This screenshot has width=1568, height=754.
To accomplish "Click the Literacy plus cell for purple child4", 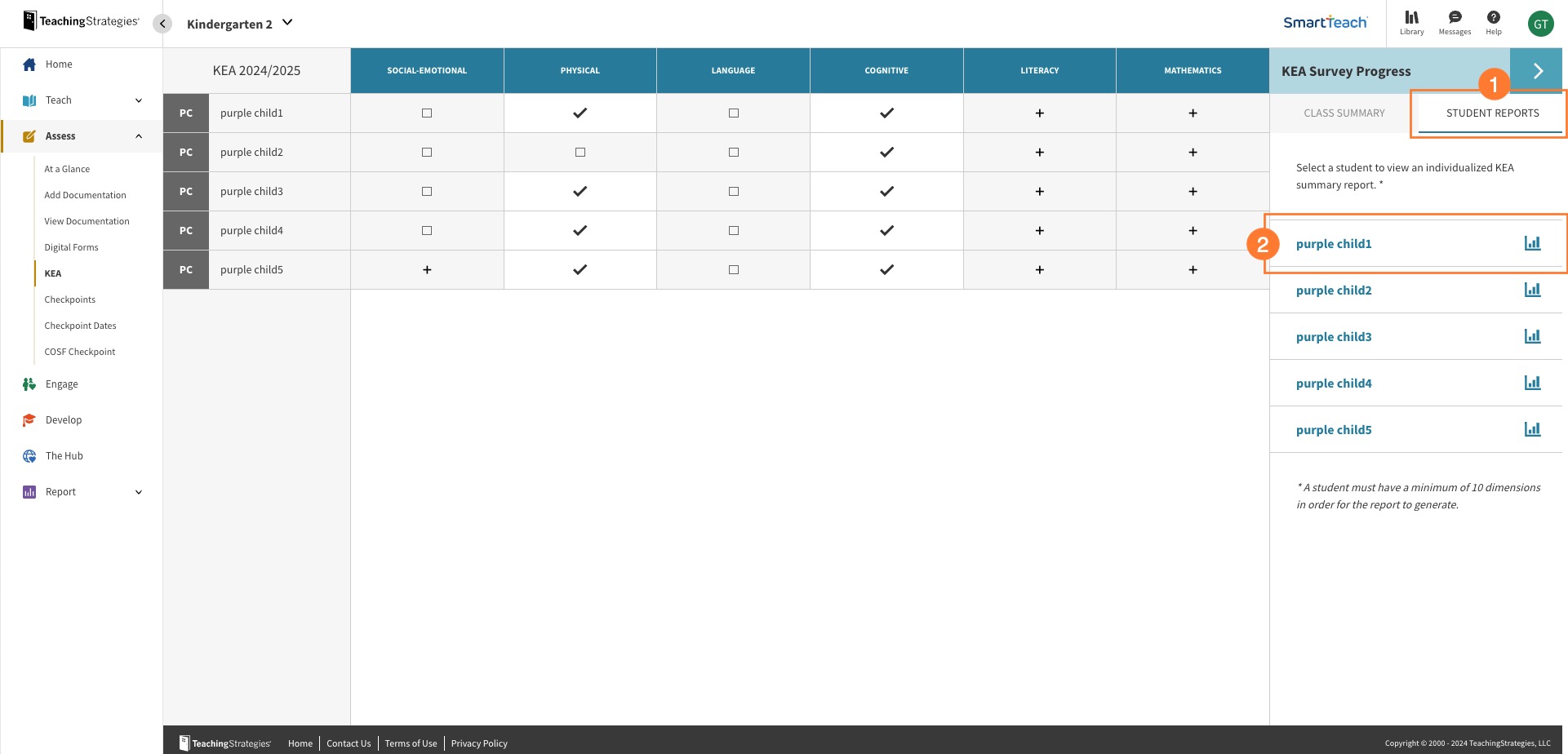I will coord(1039,230).
